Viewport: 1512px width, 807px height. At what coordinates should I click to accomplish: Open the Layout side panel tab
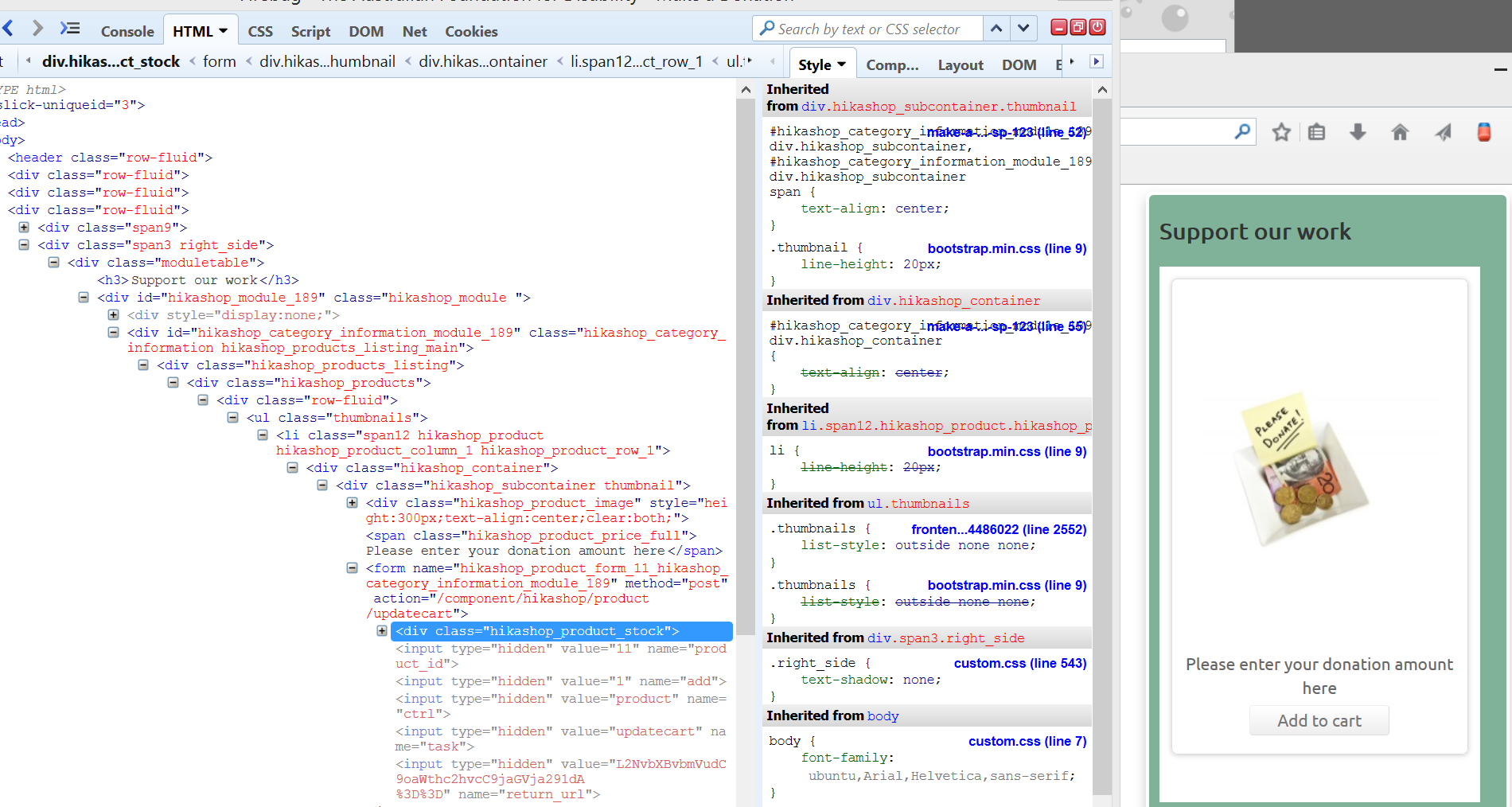[960, 65]
